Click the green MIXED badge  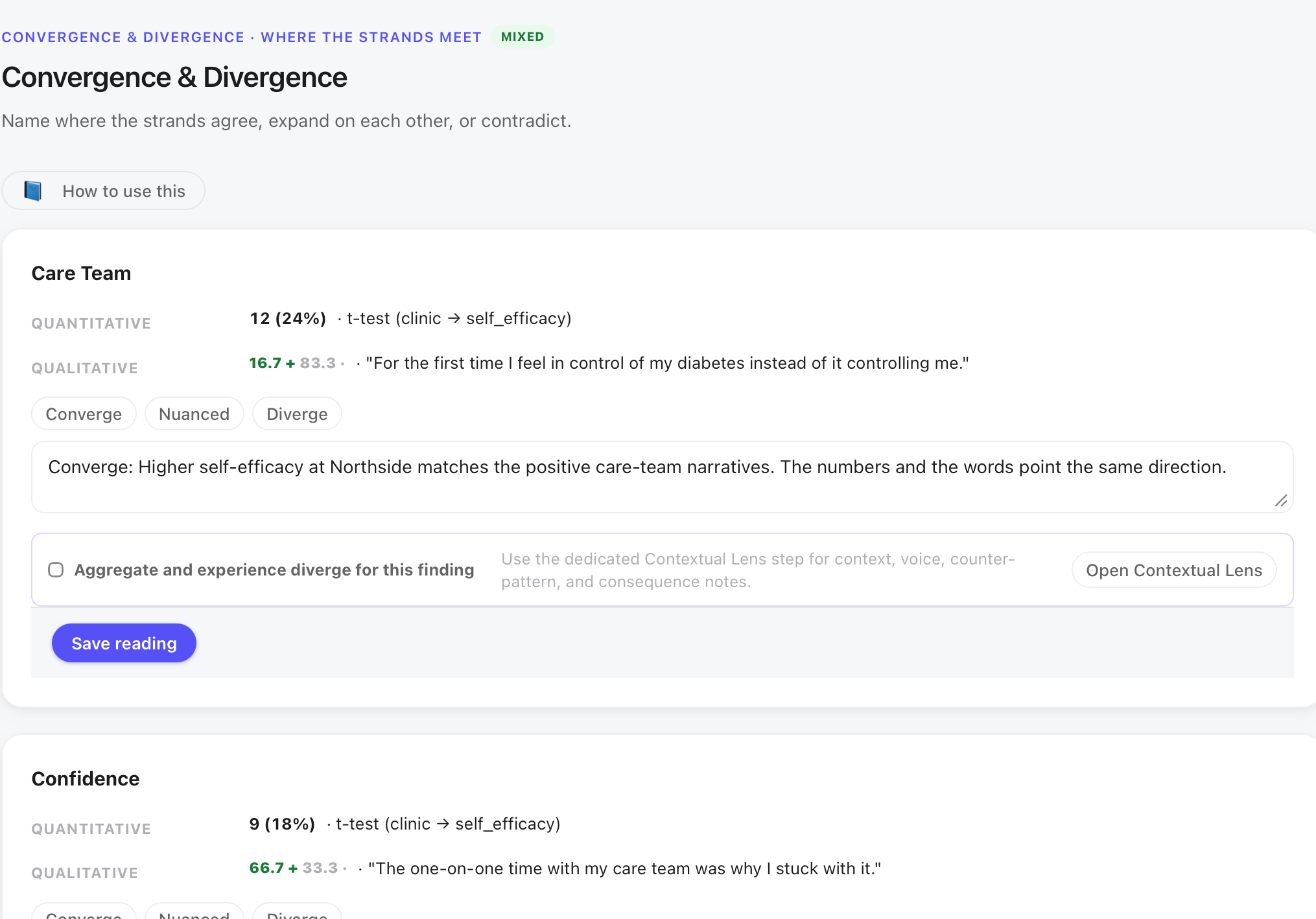pyautogui.click(x=523, y=37)
